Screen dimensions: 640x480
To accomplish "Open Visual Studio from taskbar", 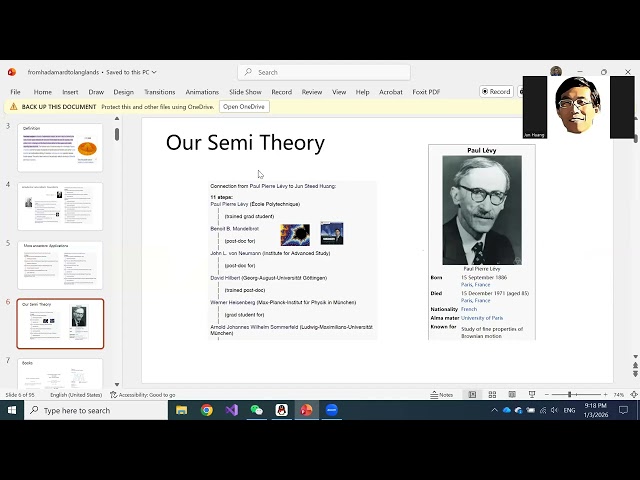I will (231, 410).
